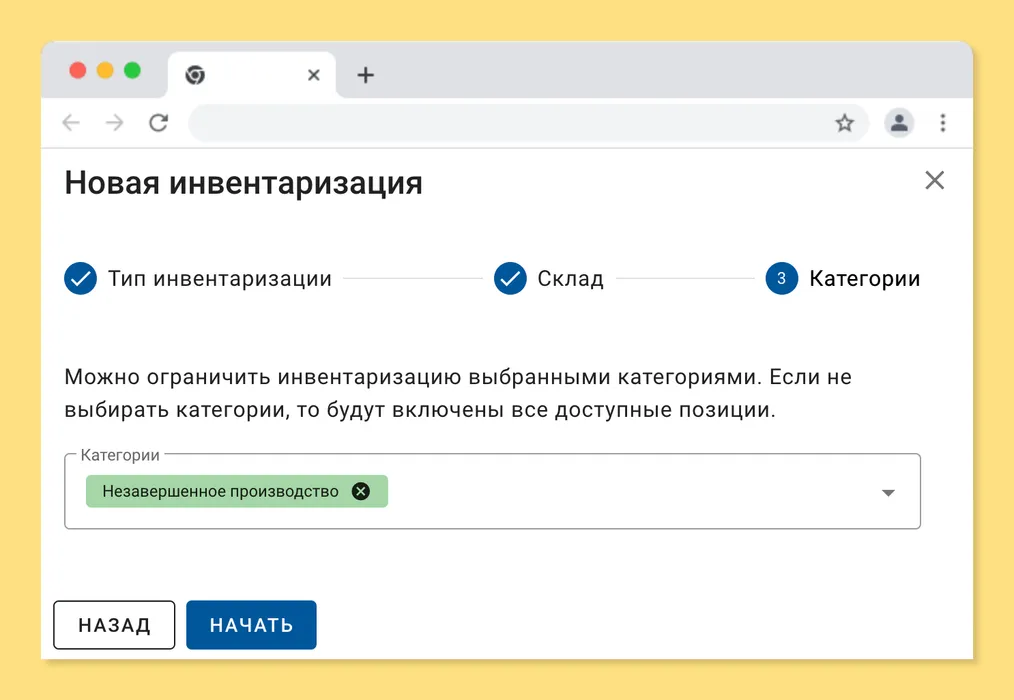The image size is (1014, 700).
Task: Click the НАЧАТЬ button
Action: (252, 625)
